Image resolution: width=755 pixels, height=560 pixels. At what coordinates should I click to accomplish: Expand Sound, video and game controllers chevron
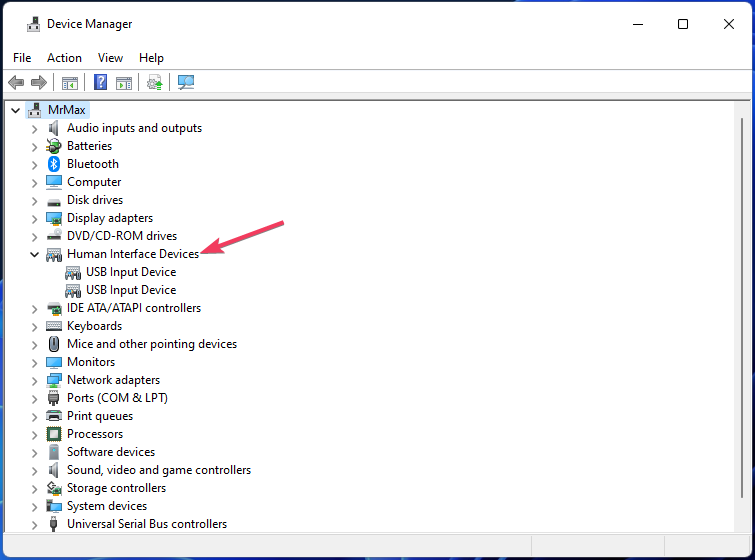34,470
